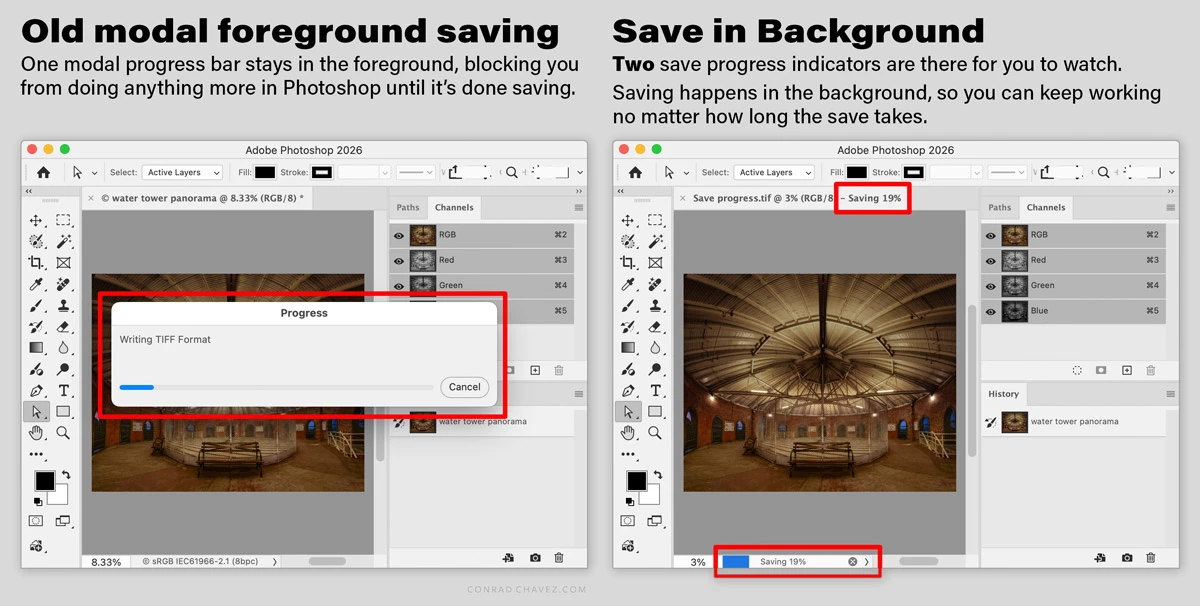The image size is (1200, 606).
Task: Open Active Layers dropdown in left window
Action: 182,172
